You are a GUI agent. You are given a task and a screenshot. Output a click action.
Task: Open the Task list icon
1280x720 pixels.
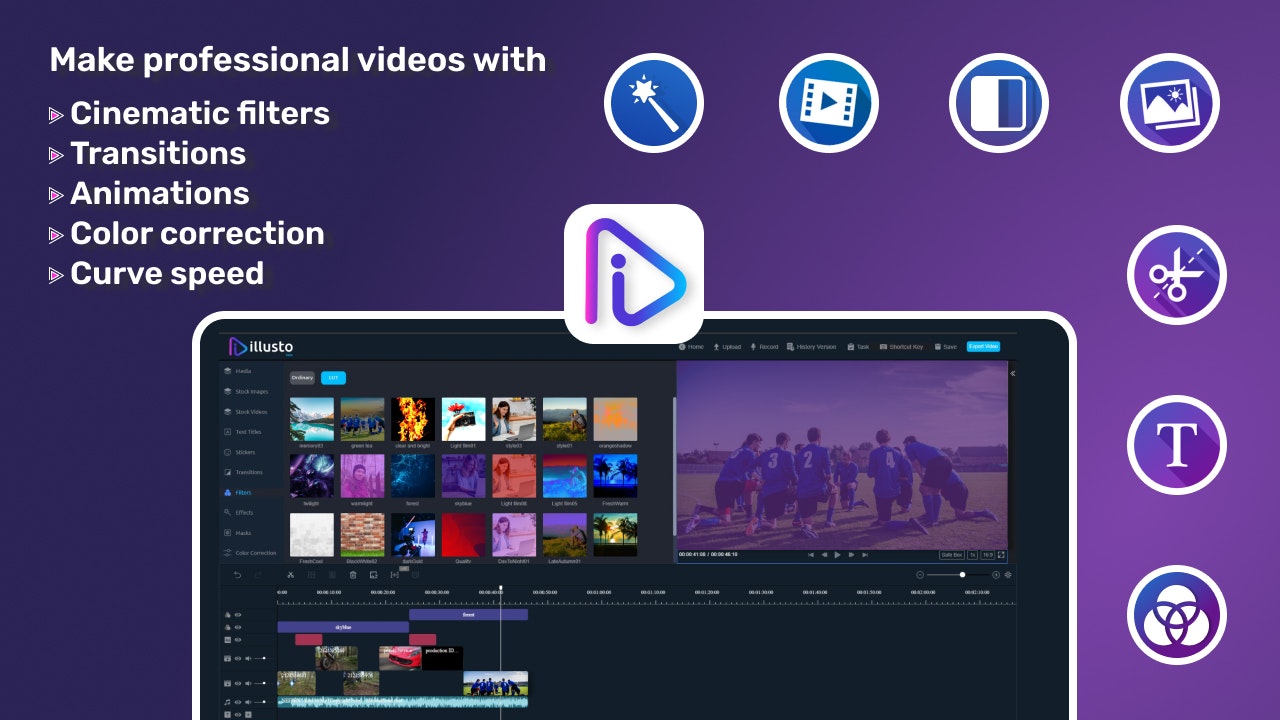coord(851,347)
